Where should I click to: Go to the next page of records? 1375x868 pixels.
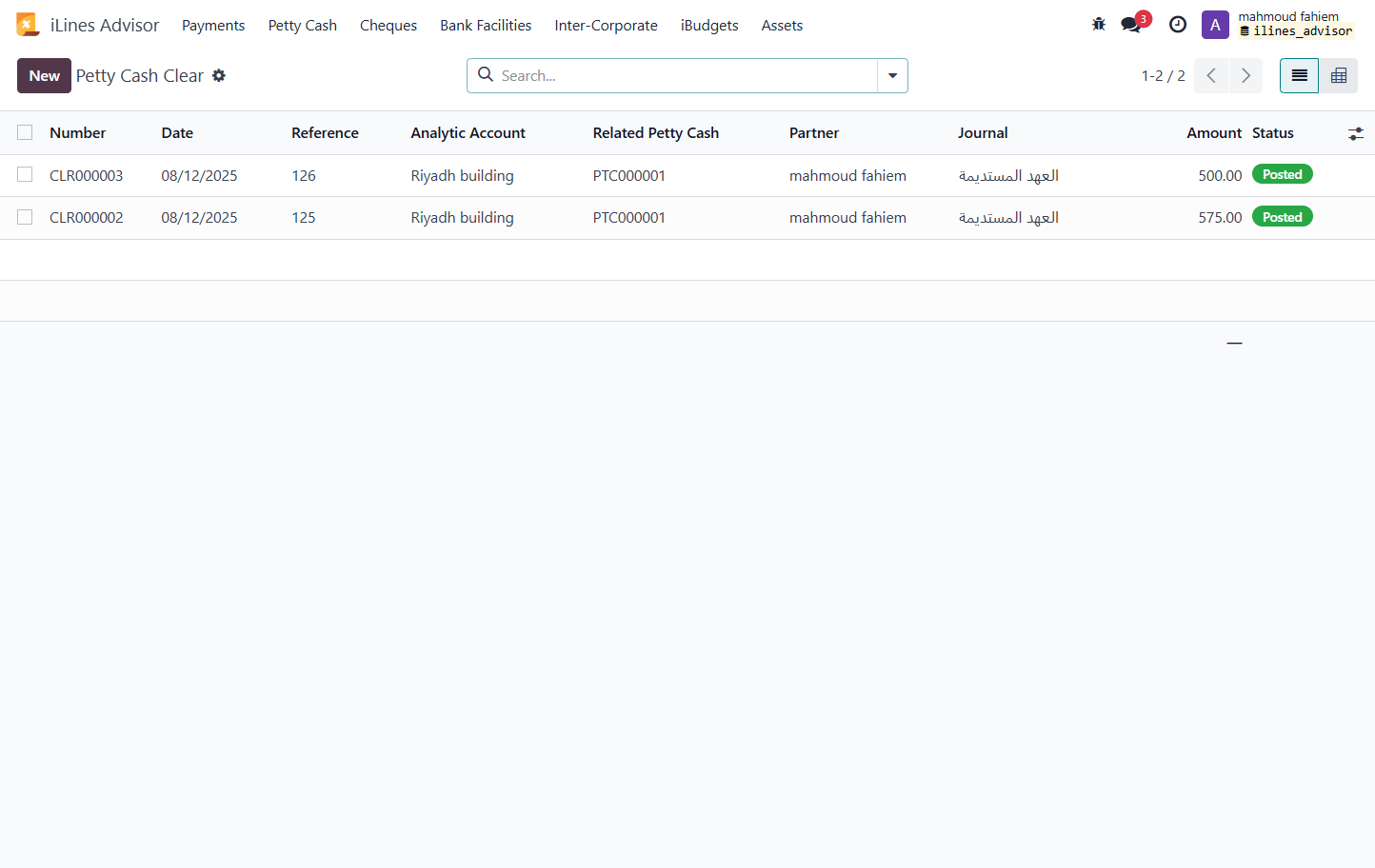point(1245,75)
